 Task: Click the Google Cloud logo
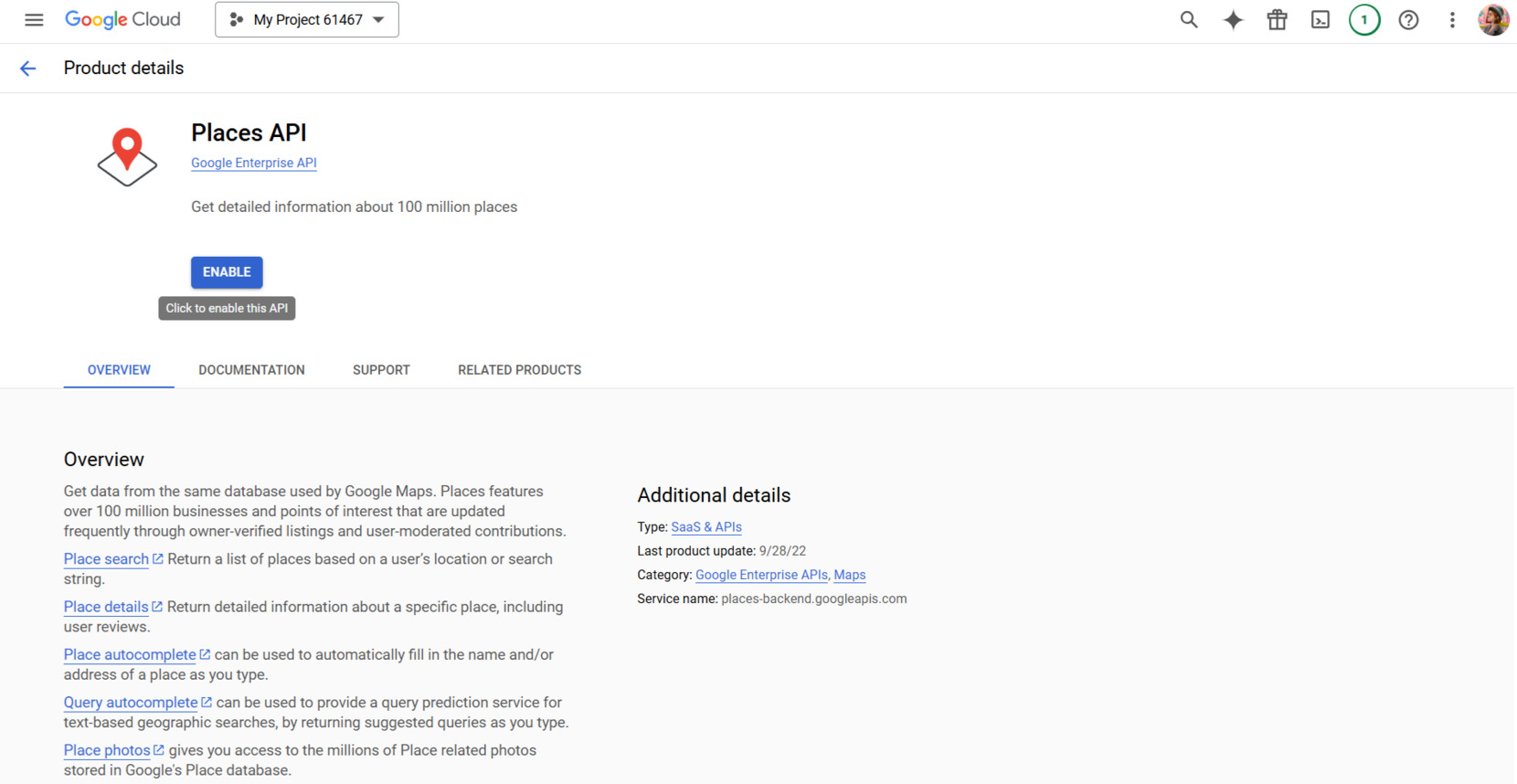122,19
